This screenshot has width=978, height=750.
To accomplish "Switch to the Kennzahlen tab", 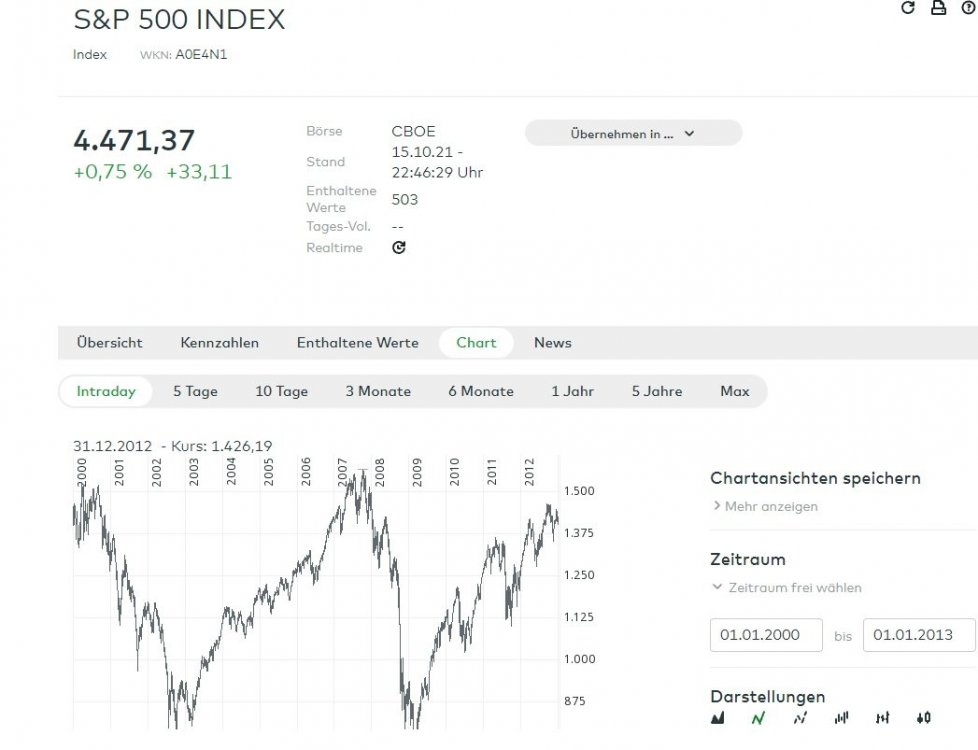I will coord(219,343).
